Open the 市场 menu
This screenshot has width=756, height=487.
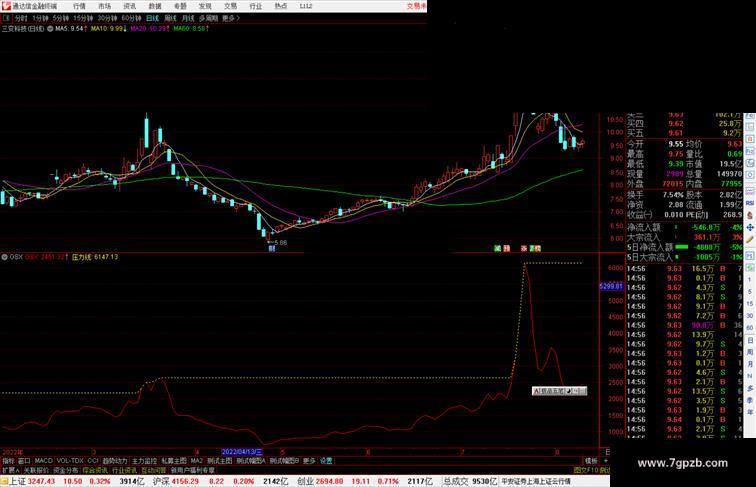pos(104,6)
